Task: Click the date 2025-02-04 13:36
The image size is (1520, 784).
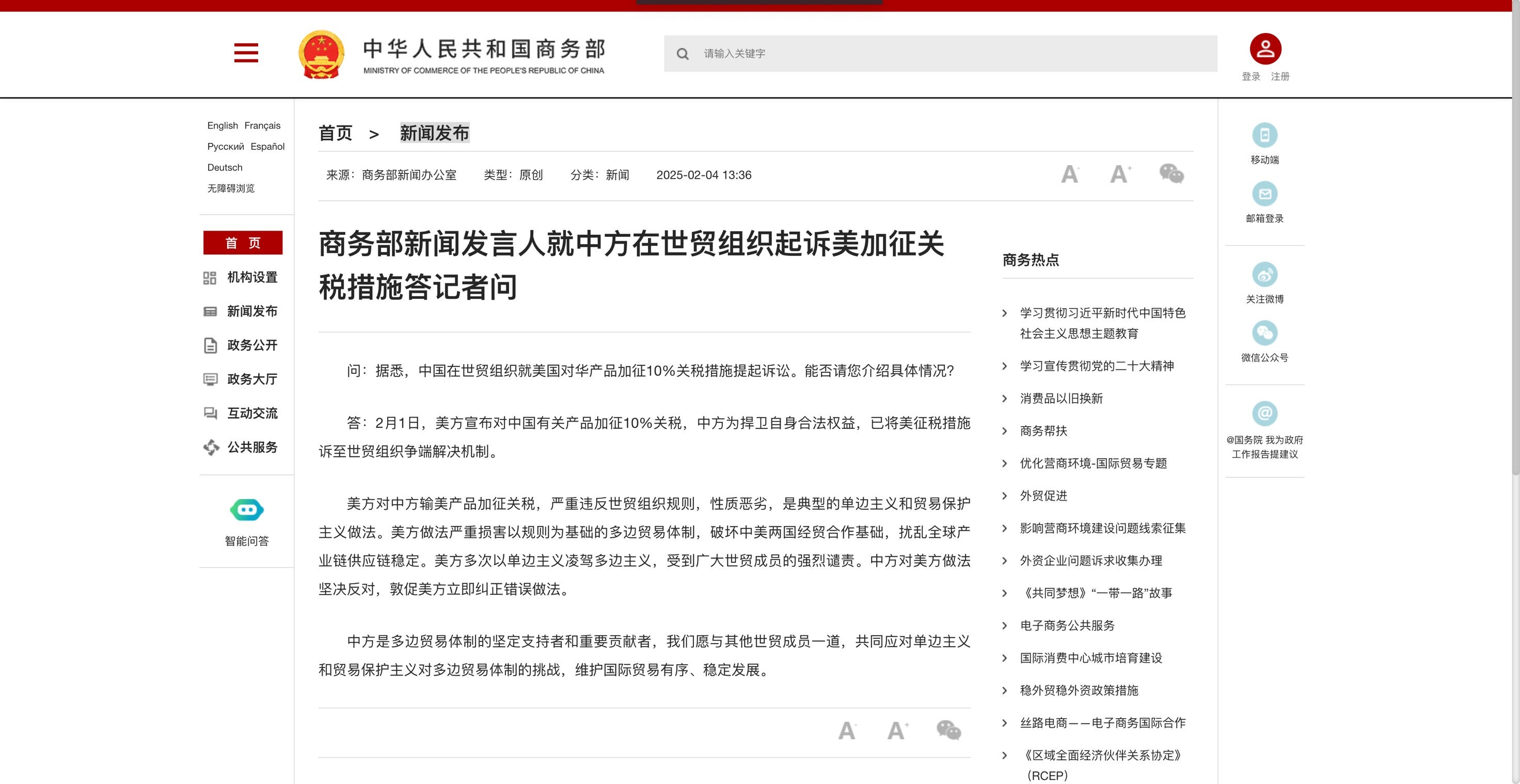Action: pos(703,175)
